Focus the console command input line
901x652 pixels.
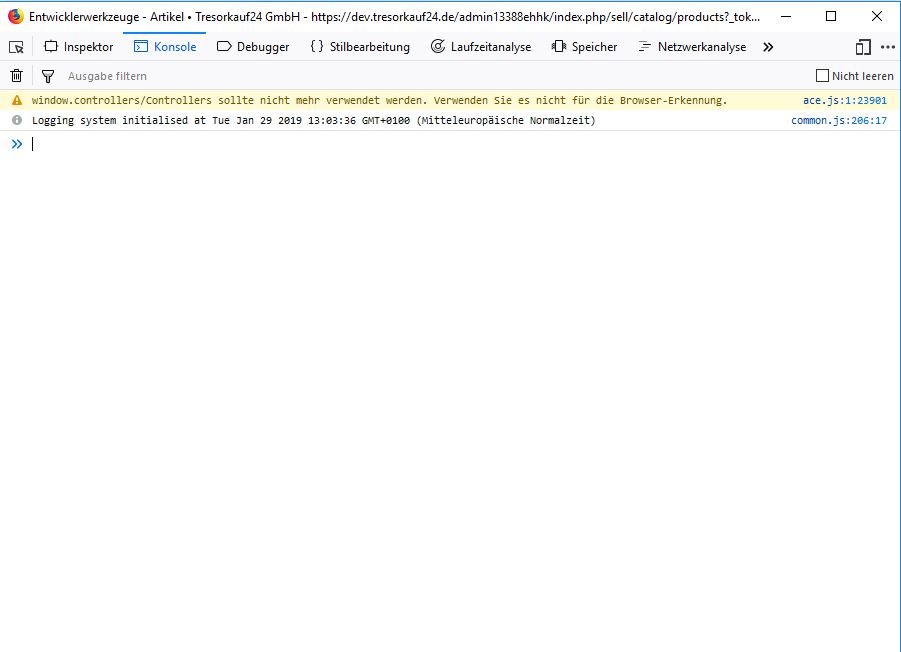point(460,144)
